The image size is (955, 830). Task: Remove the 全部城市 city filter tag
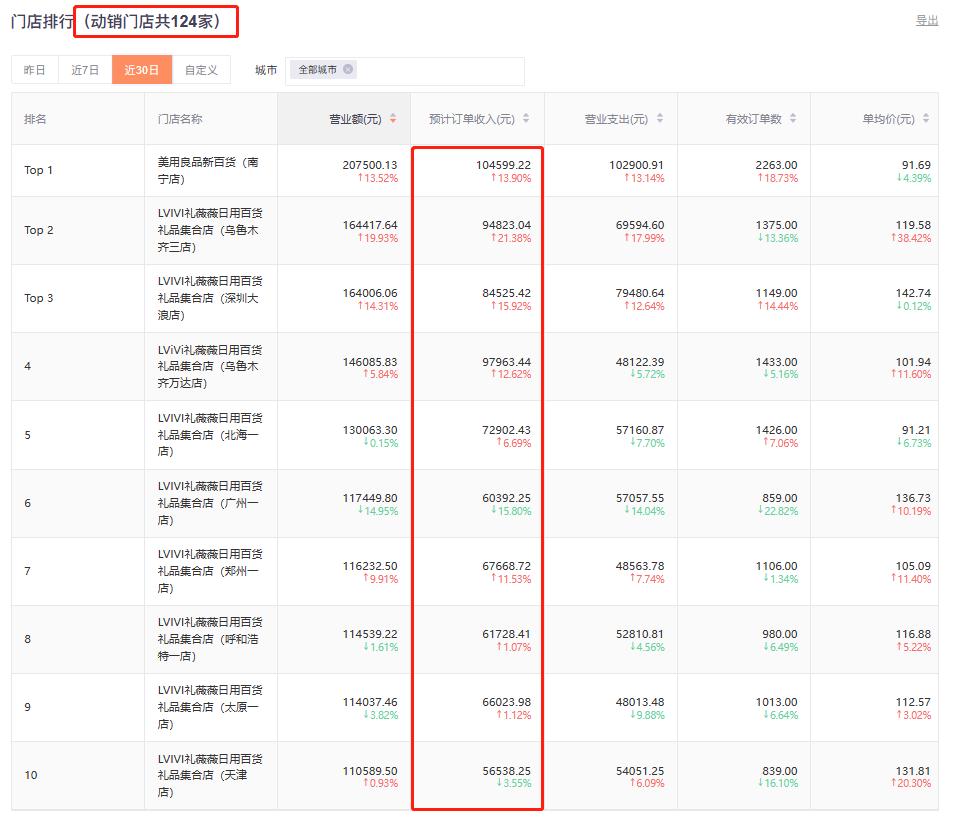pos(348,69)
